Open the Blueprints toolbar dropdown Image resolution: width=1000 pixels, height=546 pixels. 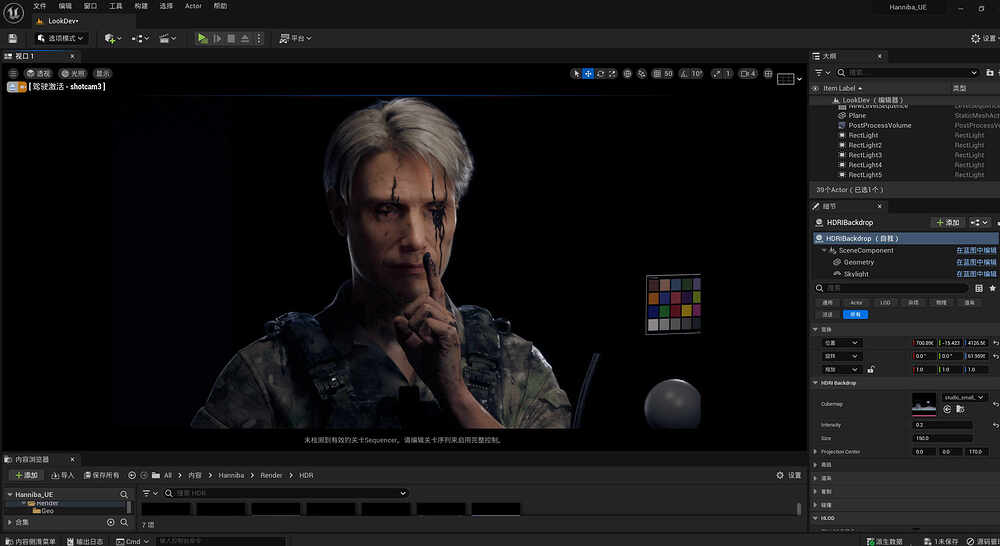tap(140, 38)
